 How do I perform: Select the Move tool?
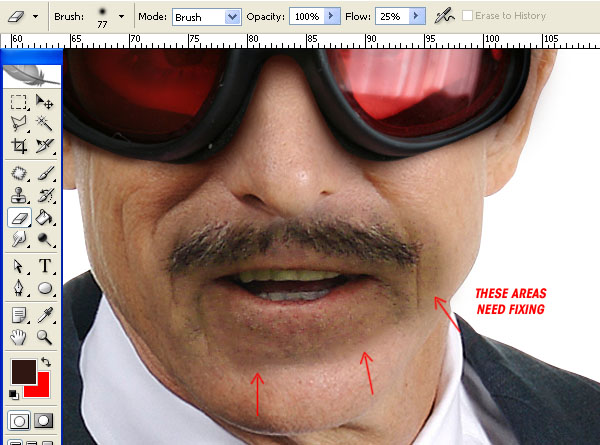(44, 102)
